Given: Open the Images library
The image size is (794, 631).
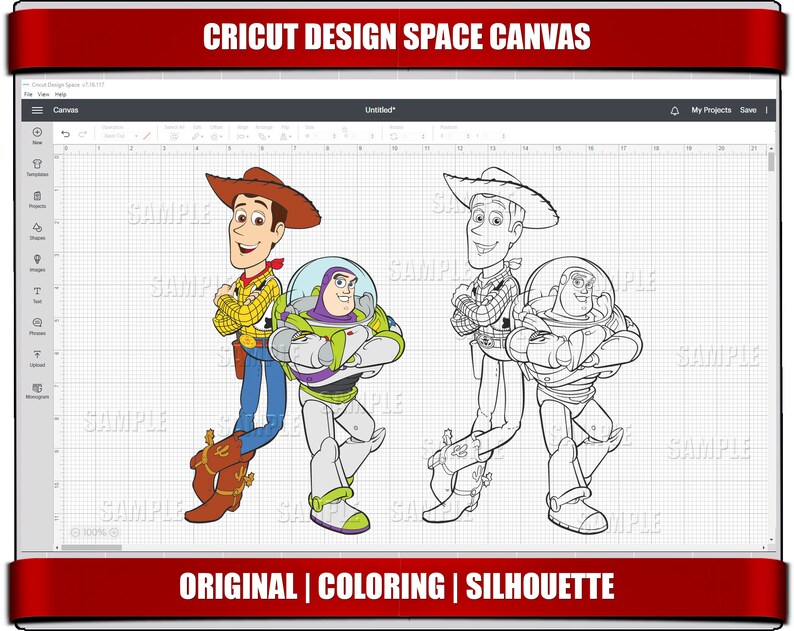Looking at the screenshot, I should (x=37, y=263).
